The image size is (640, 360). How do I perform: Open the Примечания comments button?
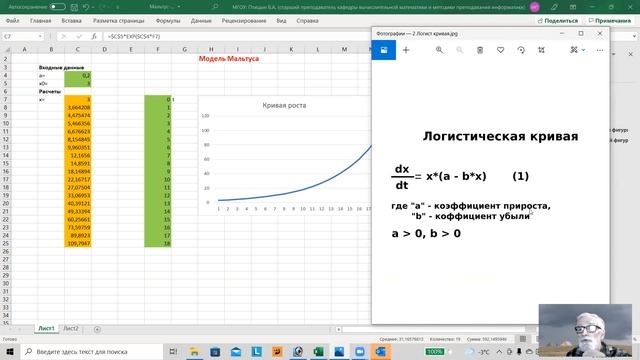coord(610,20)
